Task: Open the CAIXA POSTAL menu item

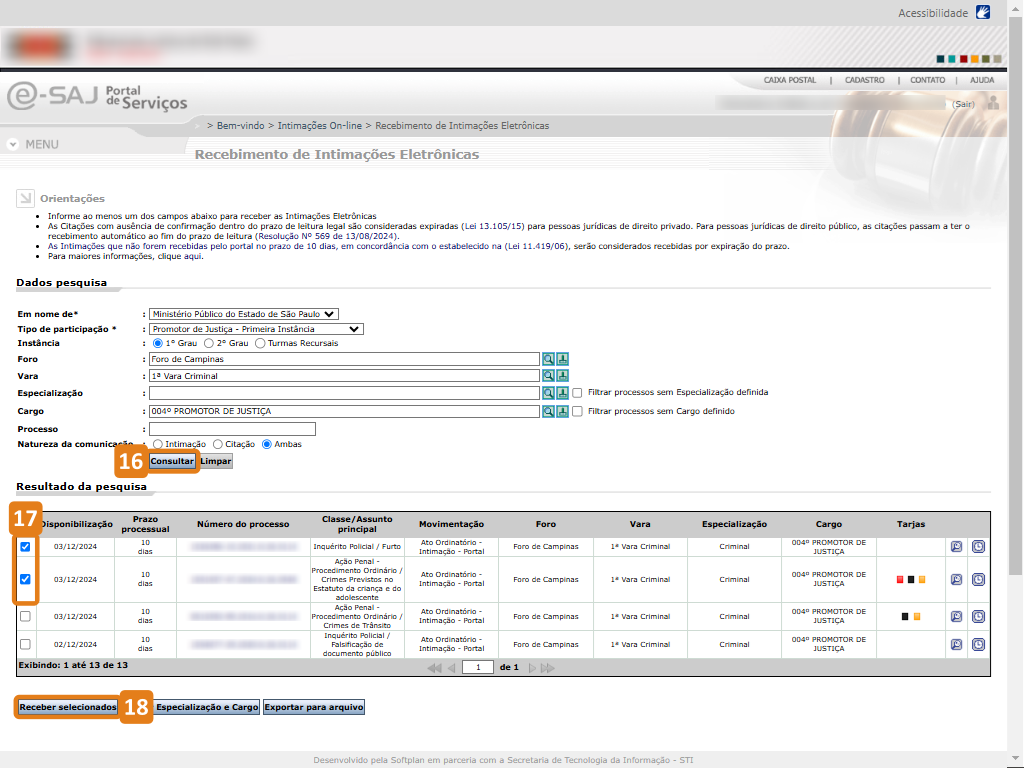Action: (x=789, y=80)
